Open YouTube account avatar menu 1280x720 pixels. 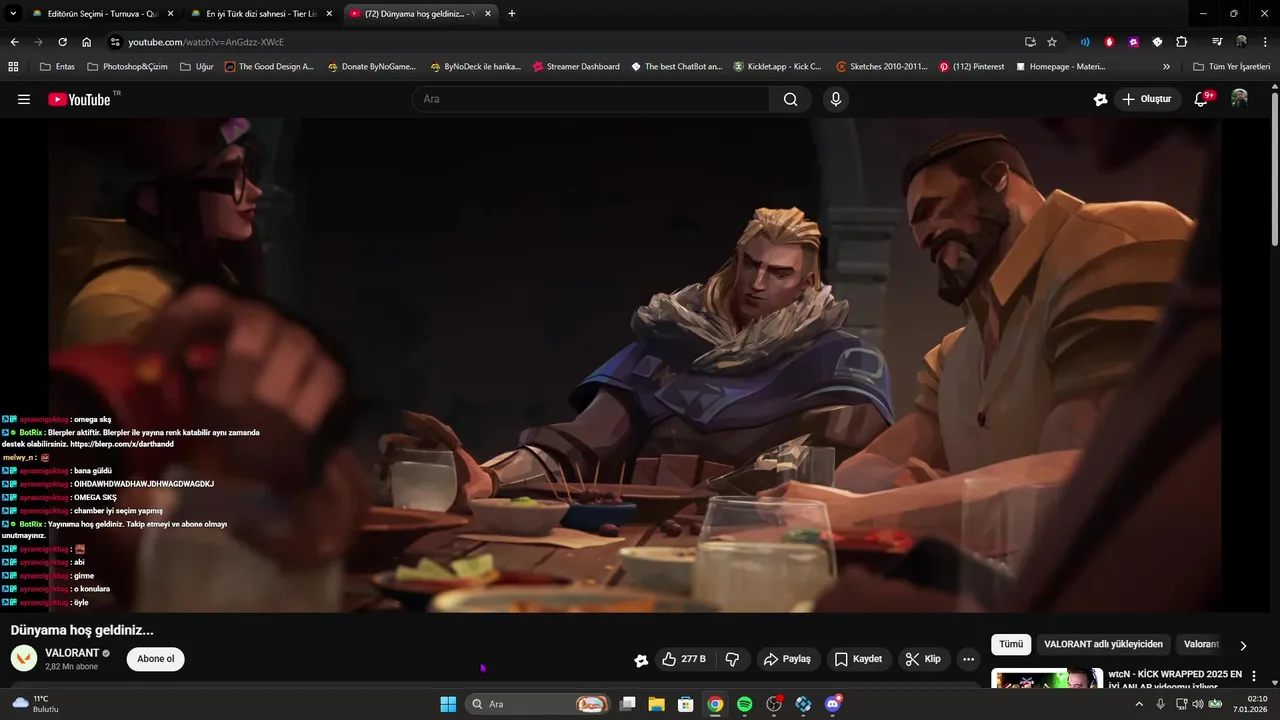[x=1239, y=99]
